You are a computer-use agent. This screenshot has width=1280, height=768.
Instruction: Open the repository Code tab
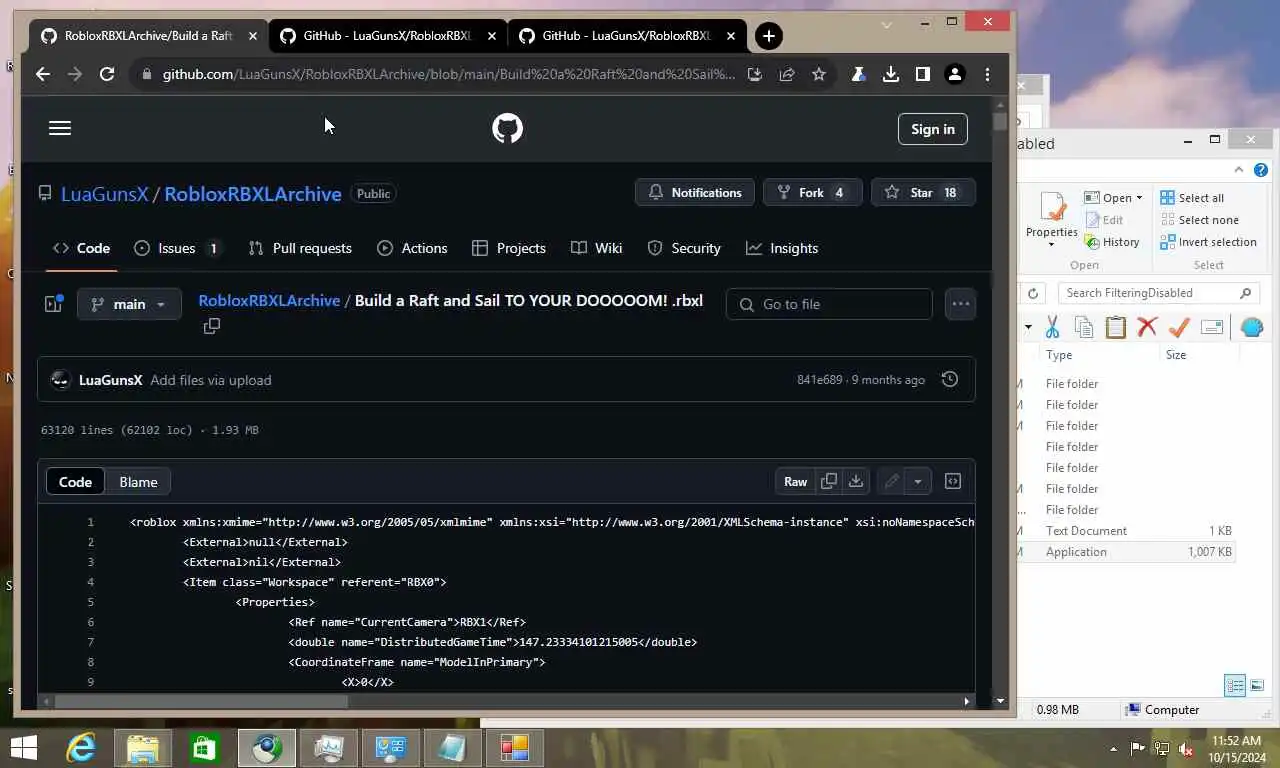(81, 248)
